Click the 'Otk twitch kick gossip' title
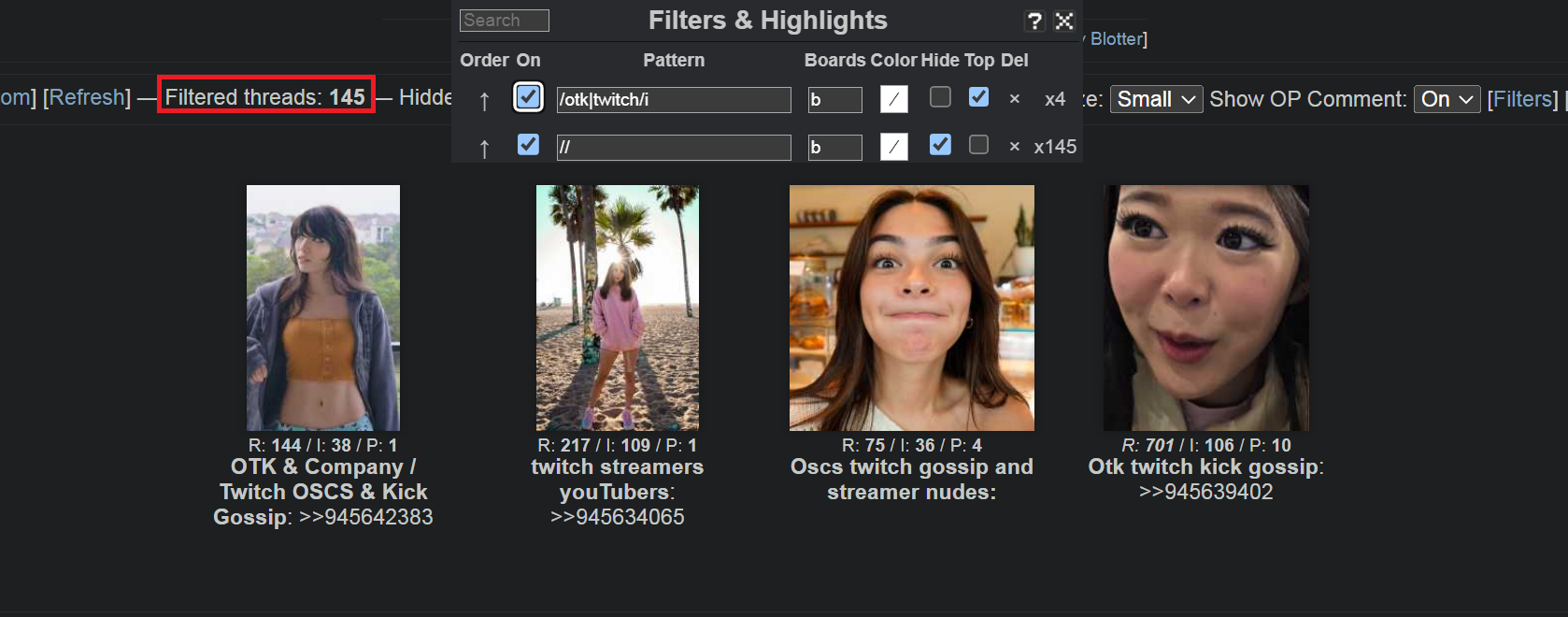Image resolution: width=1568 pixels, height=617 pixels. click(x=1205, y=466)
